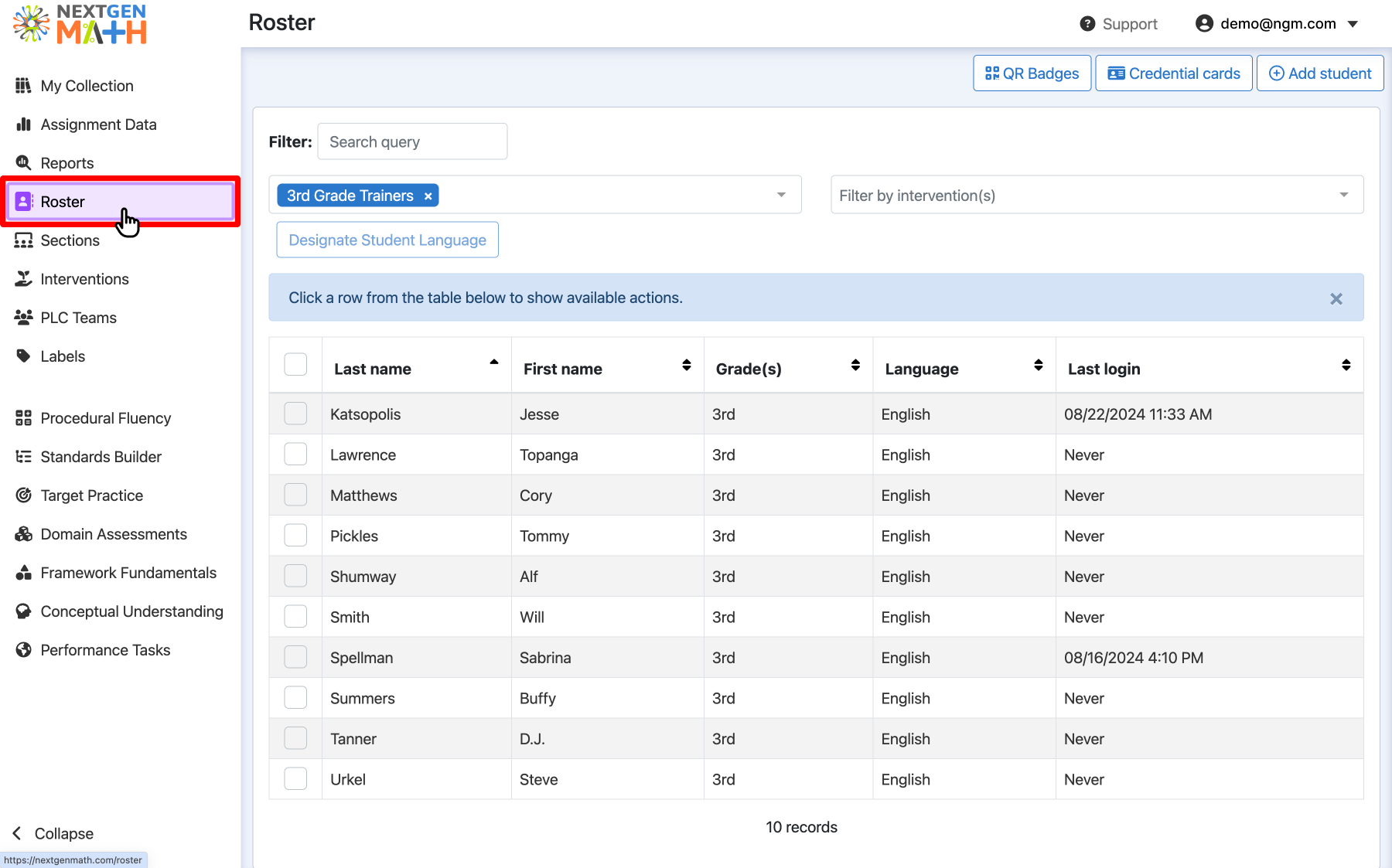Open Interventions in the sidebar

(x=84, y=279)
